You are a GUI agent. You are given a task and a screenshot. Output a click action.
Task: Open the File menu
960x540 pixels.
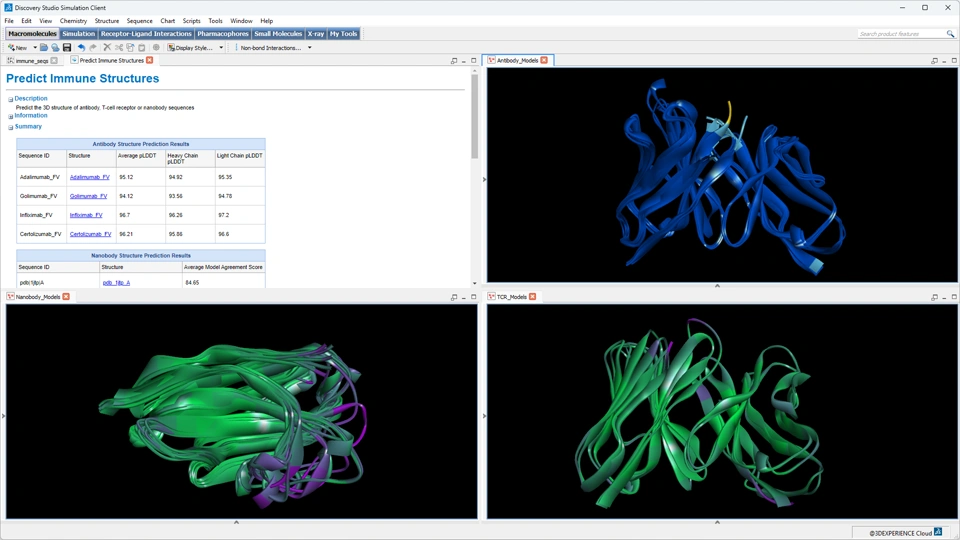tap(9, 21)
